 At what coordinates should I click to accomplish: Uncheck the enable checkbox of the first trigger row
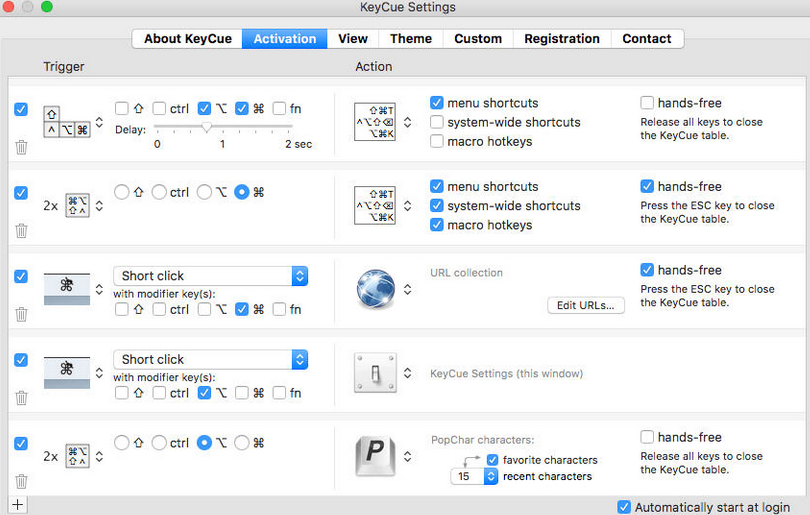(21, 110)
